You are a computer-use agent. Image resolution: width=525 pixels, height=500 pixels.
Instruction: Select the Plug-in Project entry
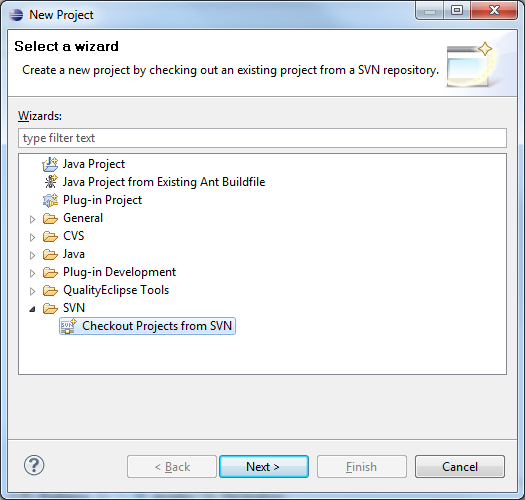pos(102,200)
